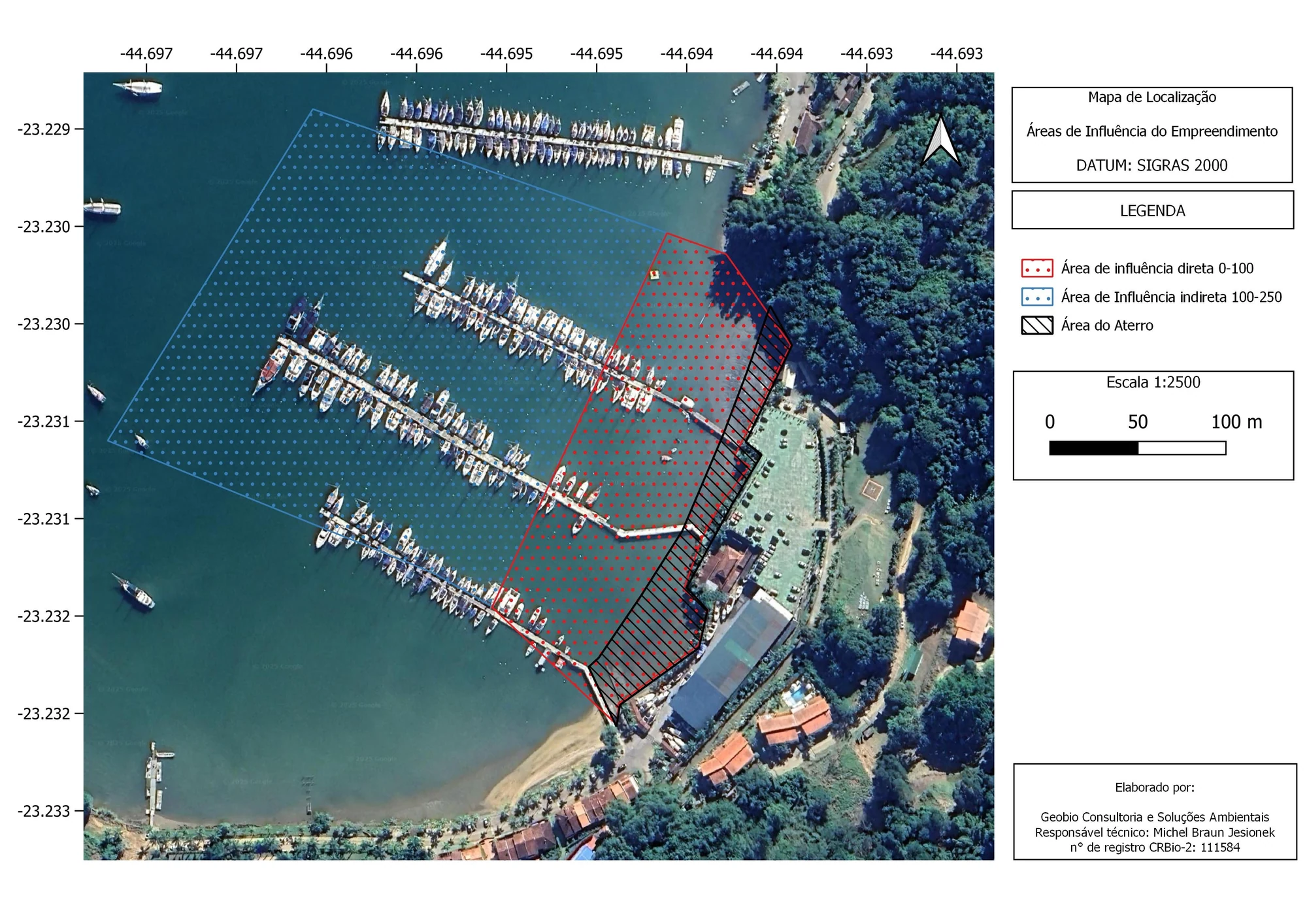Click the black and white scale bar
Image resolution: width=1307 pixels, height=924 pixels.
[x=1138, y=448]
